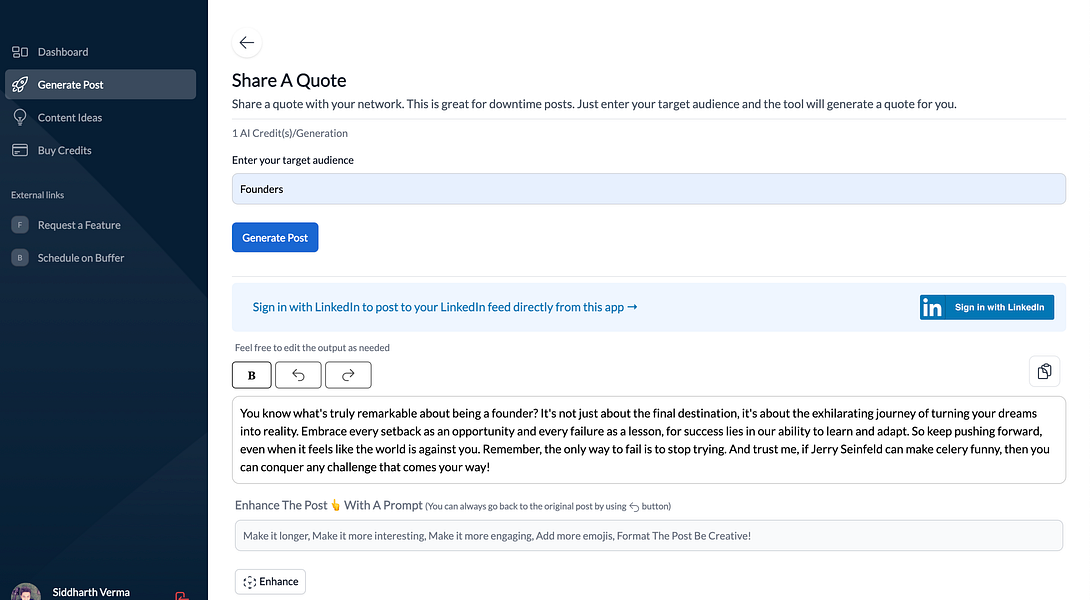Viewport: 1090px width, 600px height.
Task: Click the blue Generate Post button
Action: click(x=275, y=237)
